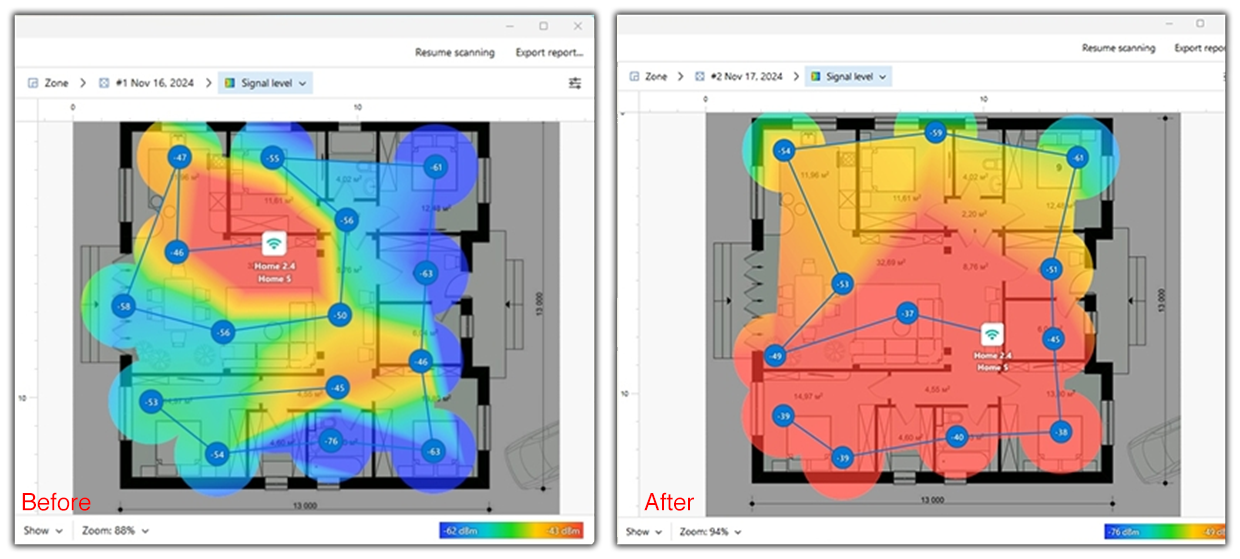Select the -59 measurement point marker
Viewport: 1240px width, 559px height.
935,132
